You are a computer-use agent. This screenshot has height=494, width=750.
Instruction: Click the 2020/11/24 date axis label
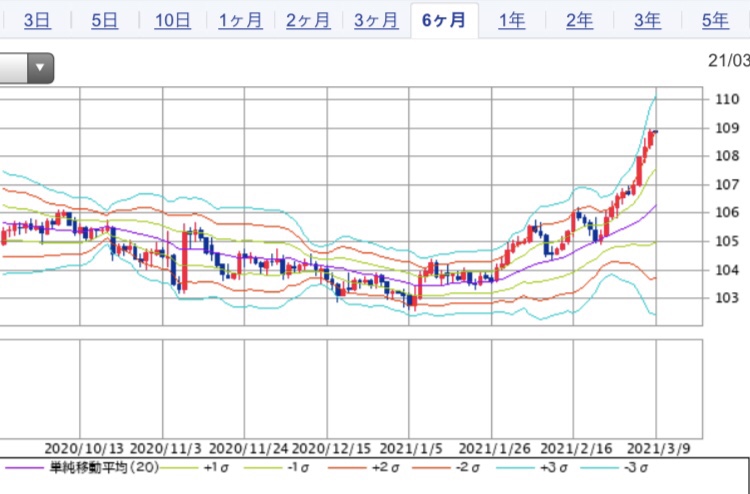[x=249, y=449]
